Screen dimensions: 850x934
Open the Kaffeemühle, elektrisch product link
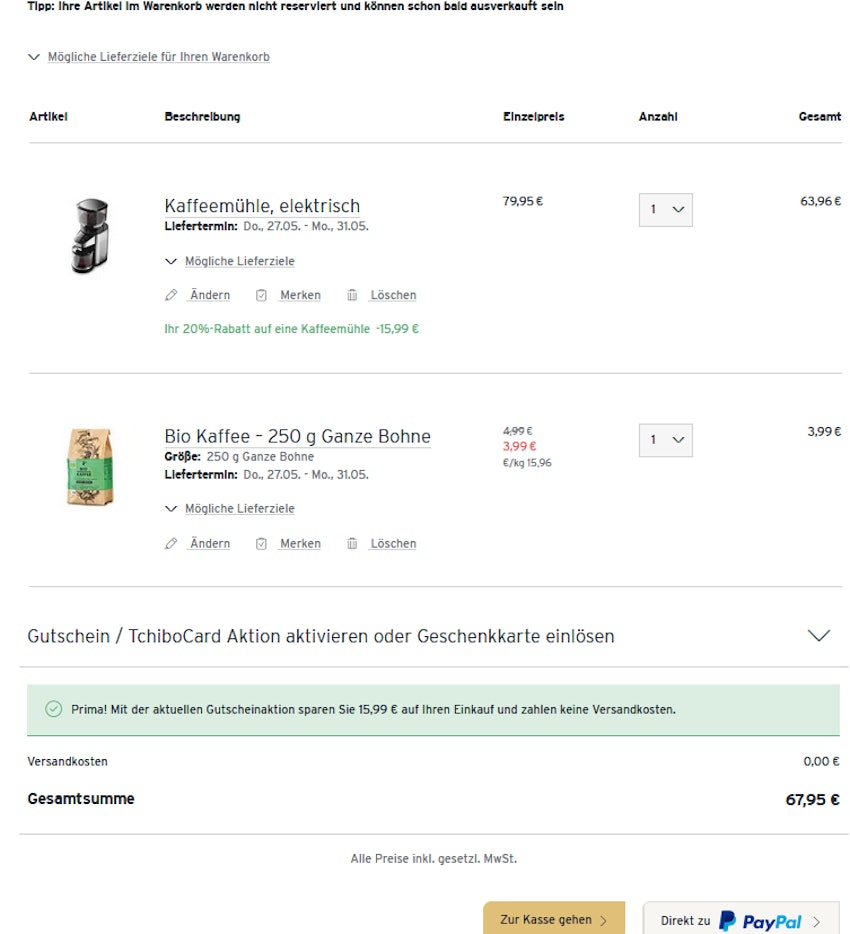(x=262, y=206)
